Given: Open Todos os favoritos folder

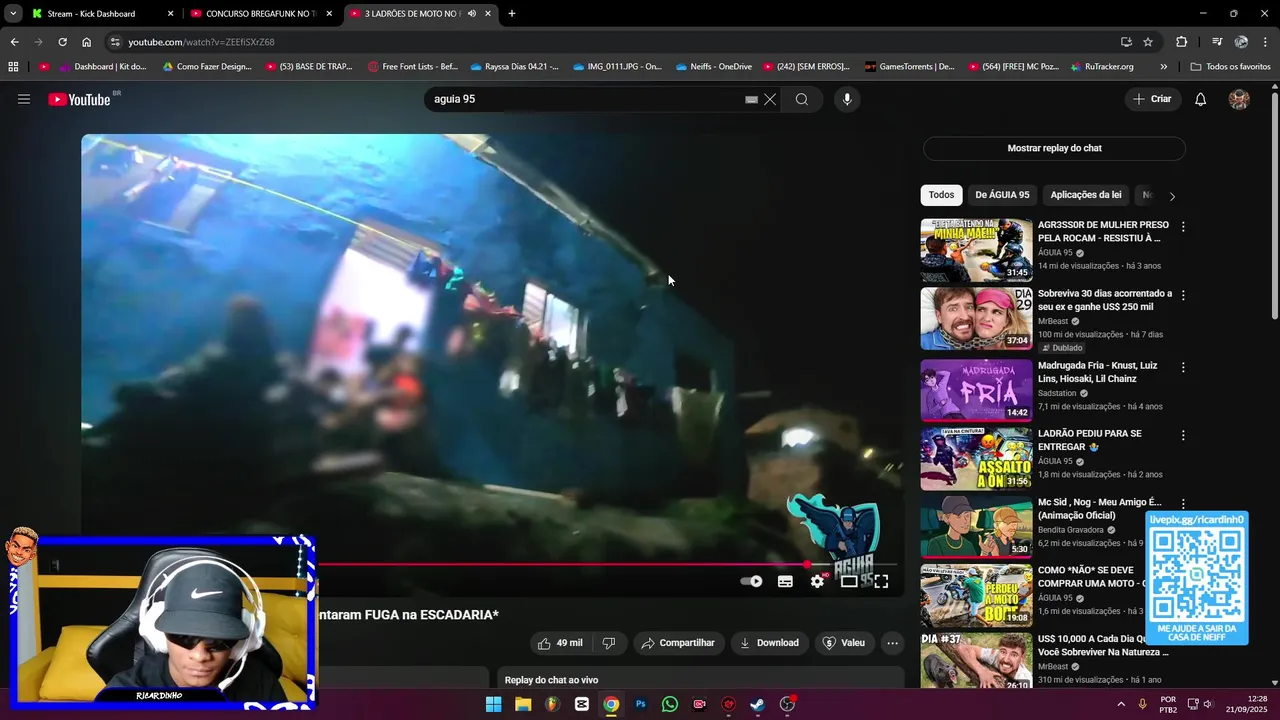Looking at the screenshot, I should [x=1230, y=67].
